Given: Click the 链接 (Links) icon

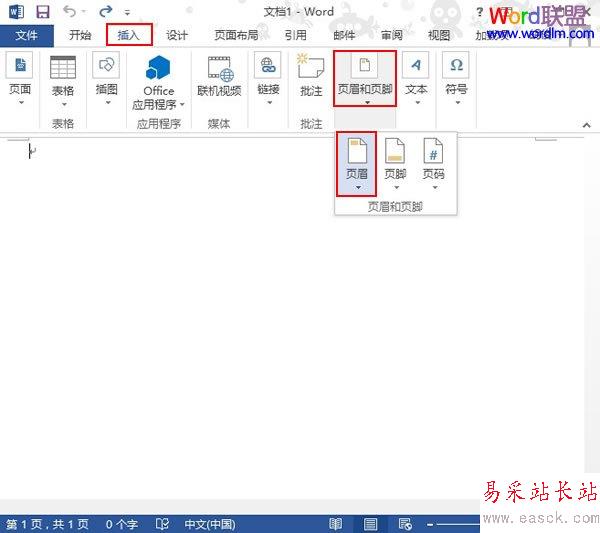Looking at the screenshot, I should tap(268, 65).
